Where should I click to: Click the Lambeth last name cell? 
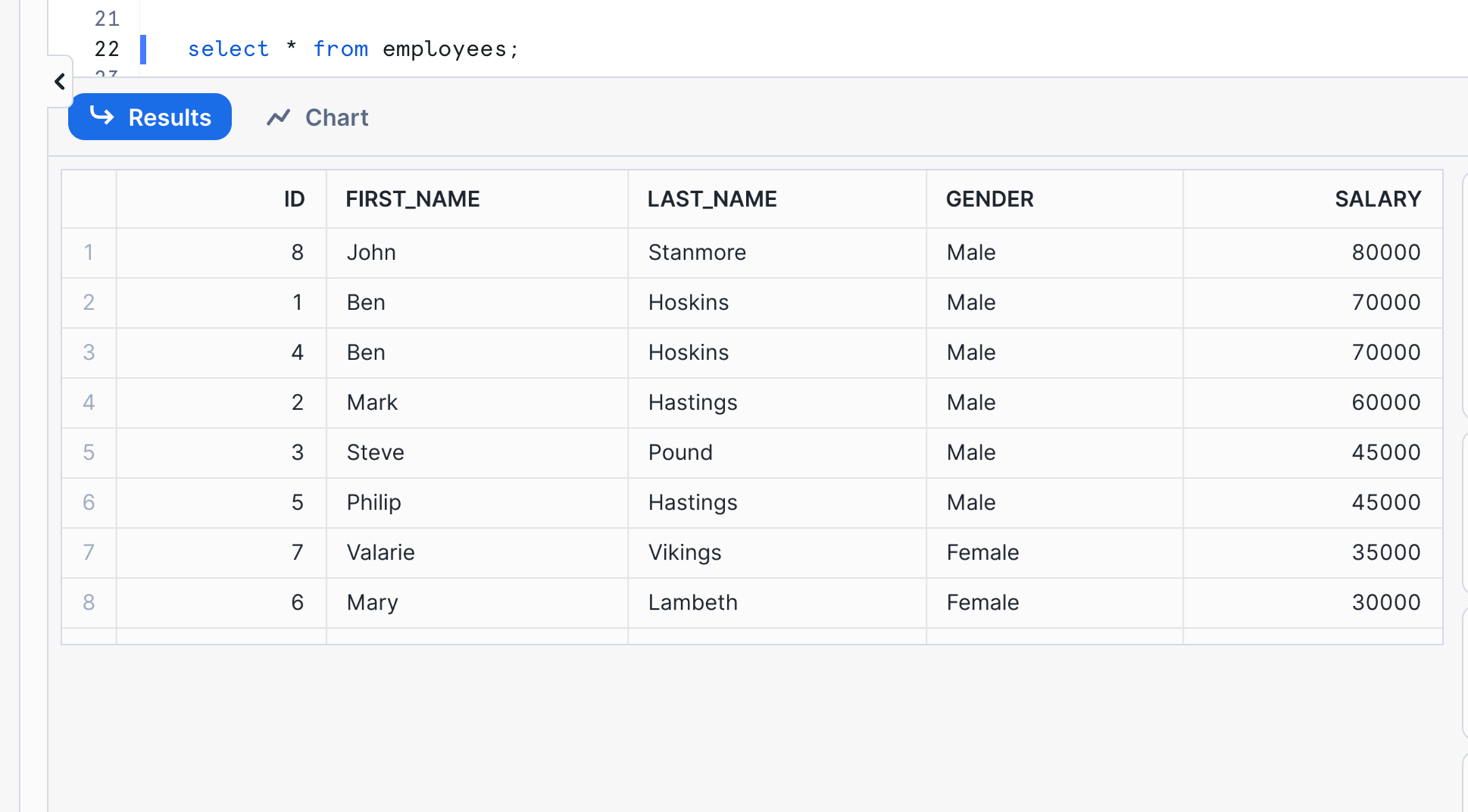[x=777, y=602]
